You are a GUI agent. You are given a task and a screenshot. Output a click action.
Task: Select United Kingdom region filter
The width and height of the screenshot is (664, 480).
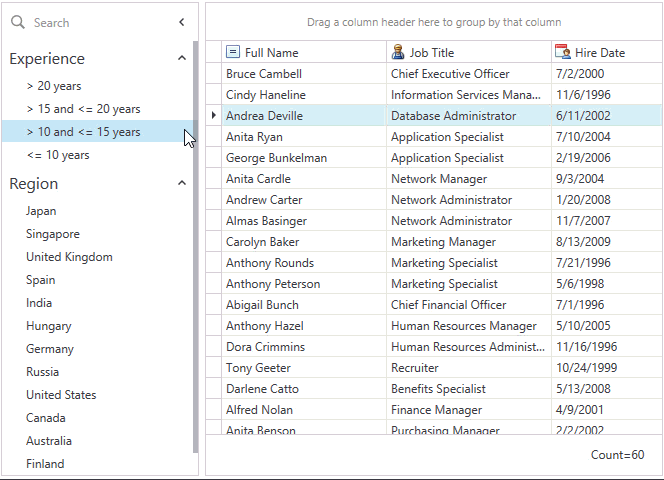tap(69, 257)
